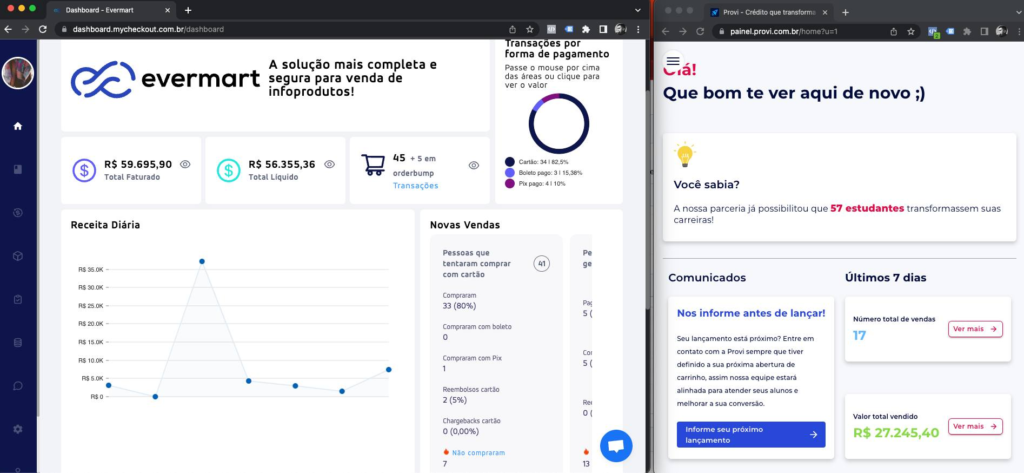Open the settings gear in Evermart sidebar
Image resolution: width=1024 pixels, height=473 pixels.
coord(18,429)
